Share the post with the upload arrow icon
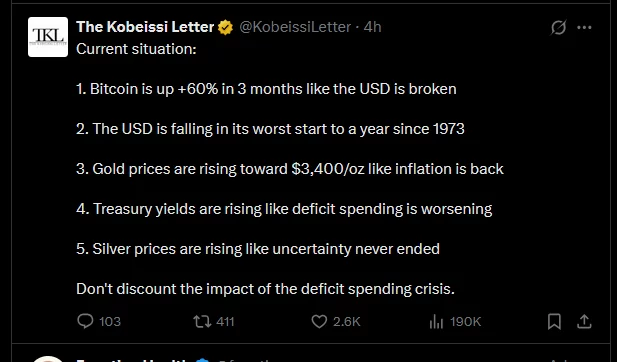Image resolution: width=617 pixels, height=362 pixels. [584, 321]
